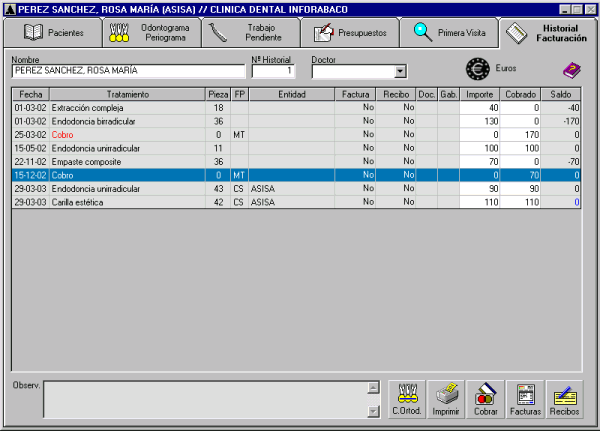
Task: Click the Nº Historial field
Action: 273,71
